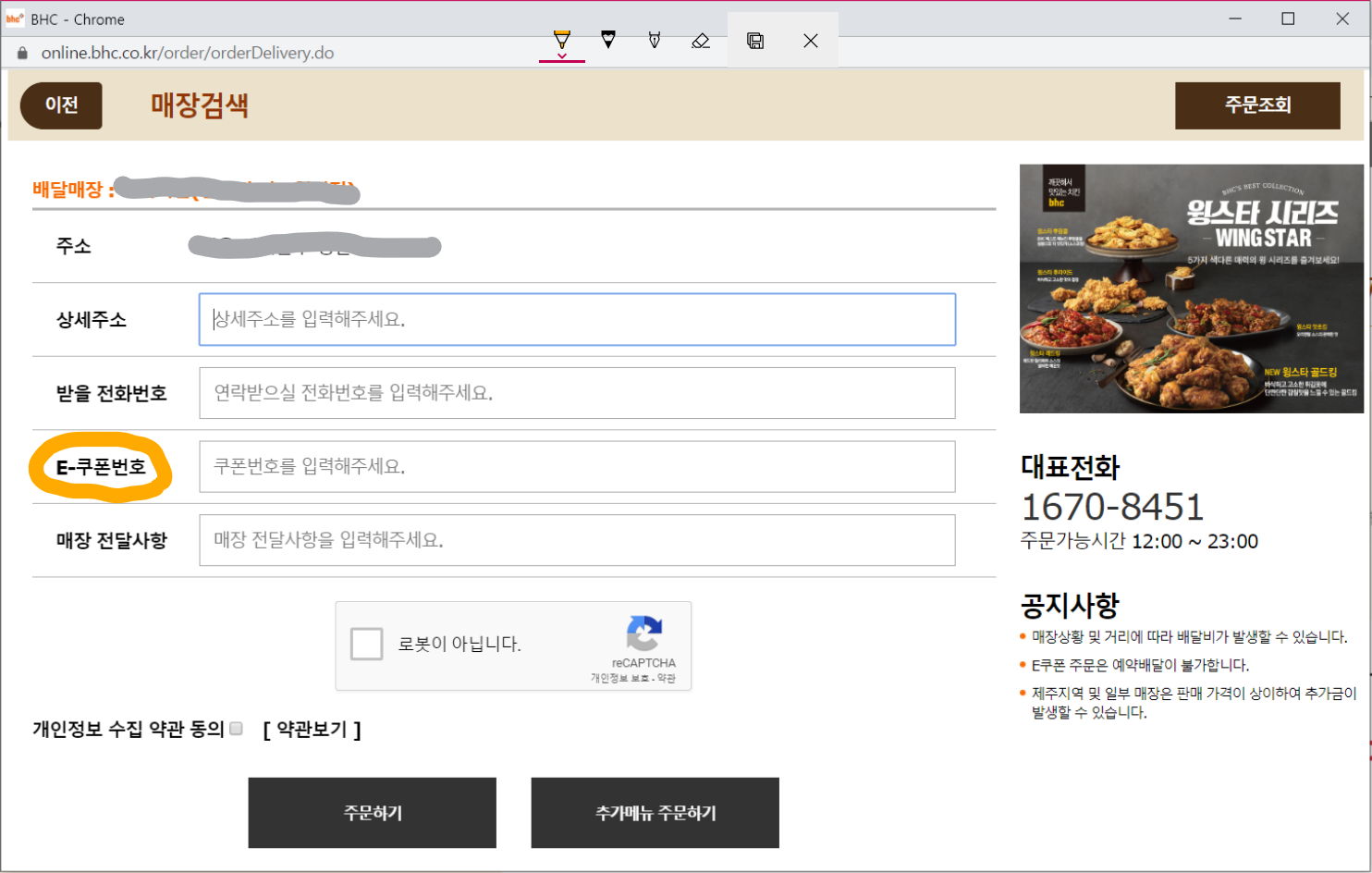This screenshot has height=873, width=1372.
Task: Save the snip with the floppy icon
Action: (755, 41)
